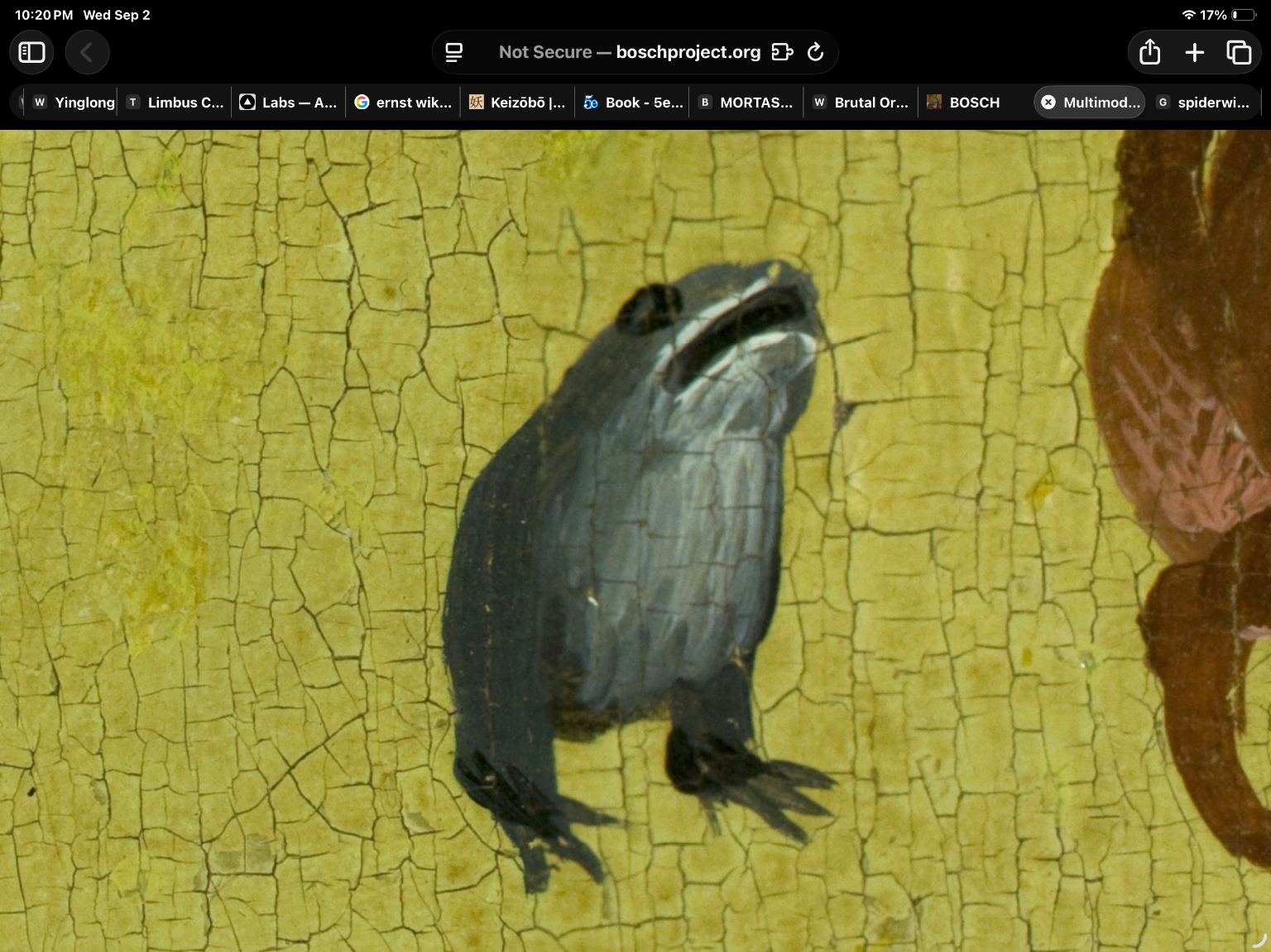
Task: Close the Multimod... tab
Action: point(1048,103)
